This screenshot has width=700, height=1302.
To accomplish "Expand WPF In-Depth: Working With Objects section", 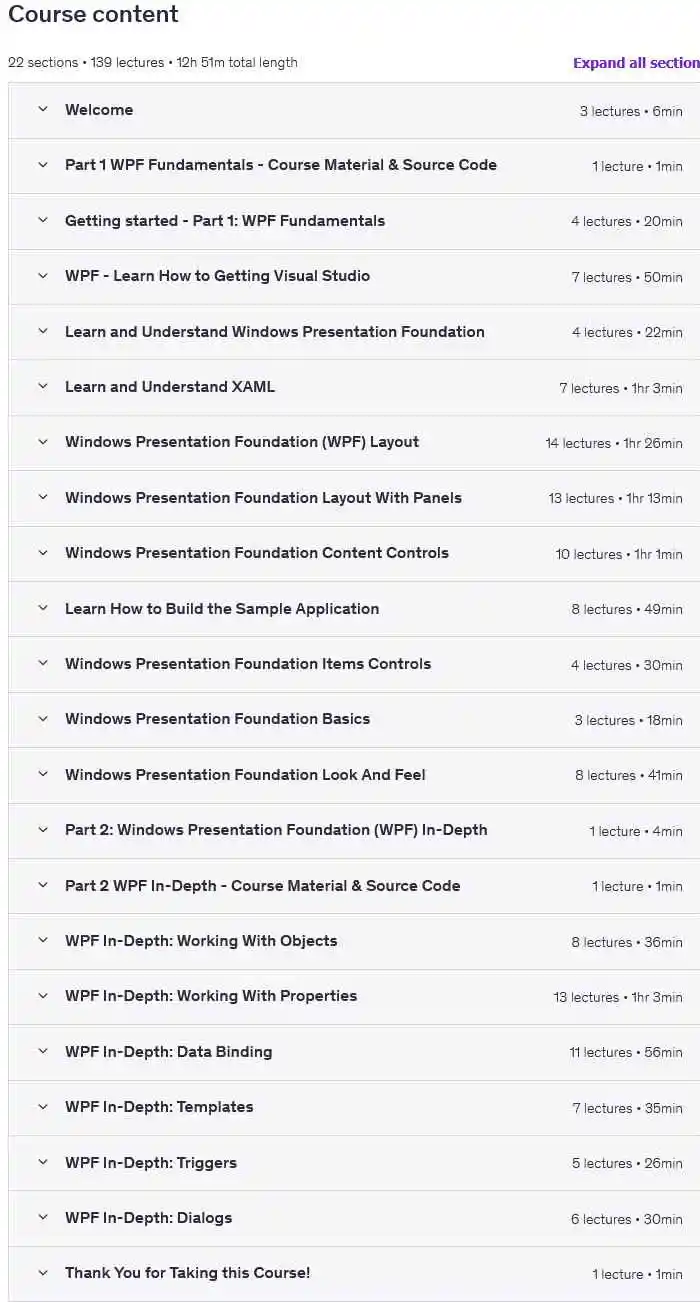I will 201,941.
